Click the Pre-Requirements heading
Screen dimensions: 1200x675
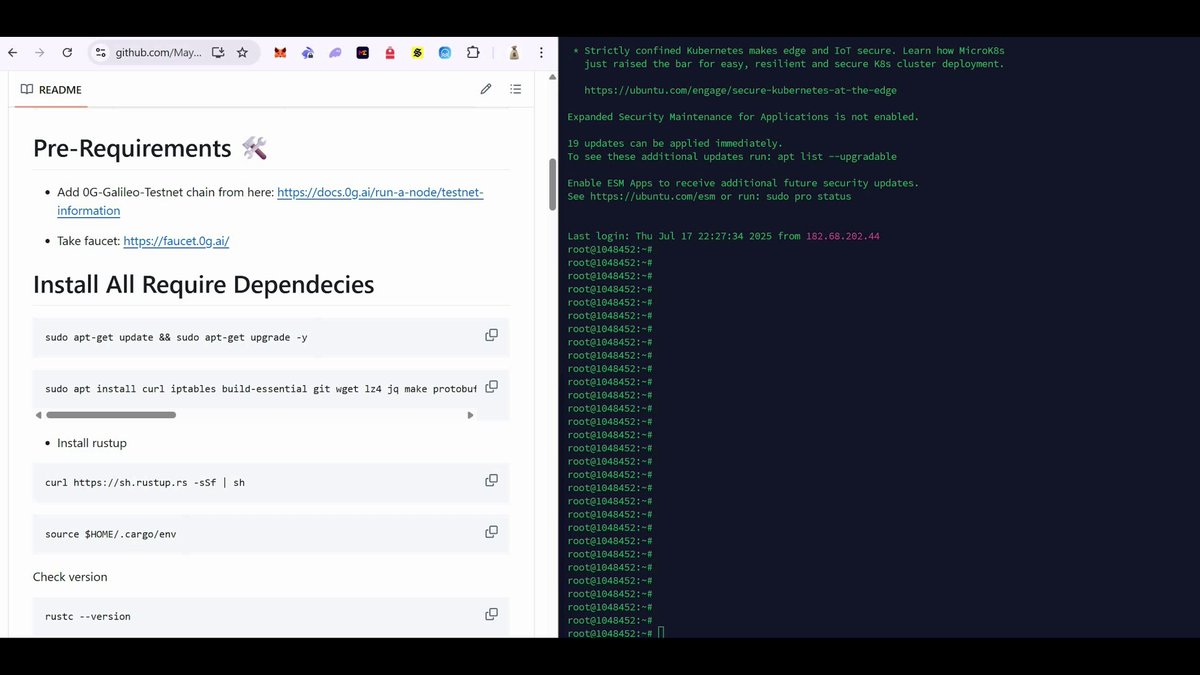(x=150, y=148)
